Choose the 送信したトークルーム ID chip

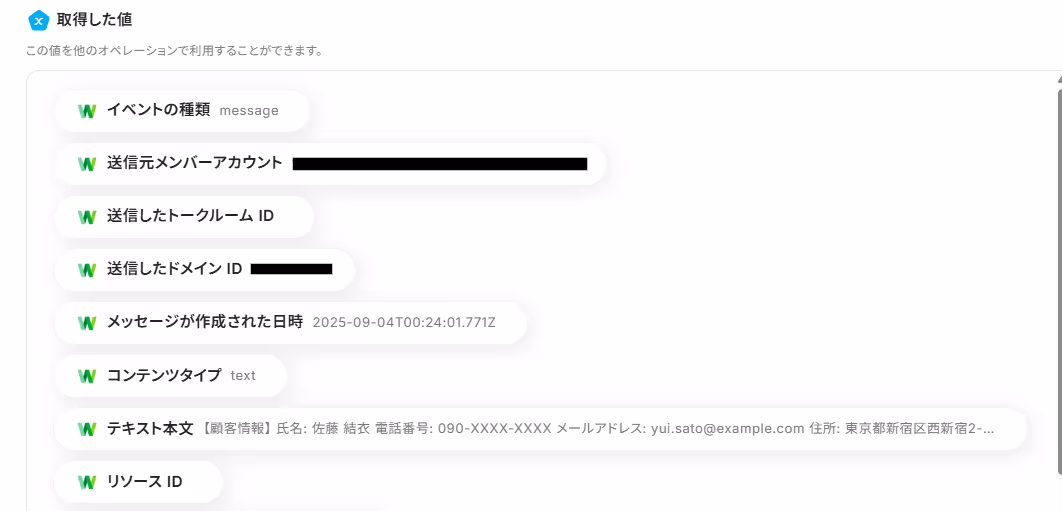tap(184, 217)
